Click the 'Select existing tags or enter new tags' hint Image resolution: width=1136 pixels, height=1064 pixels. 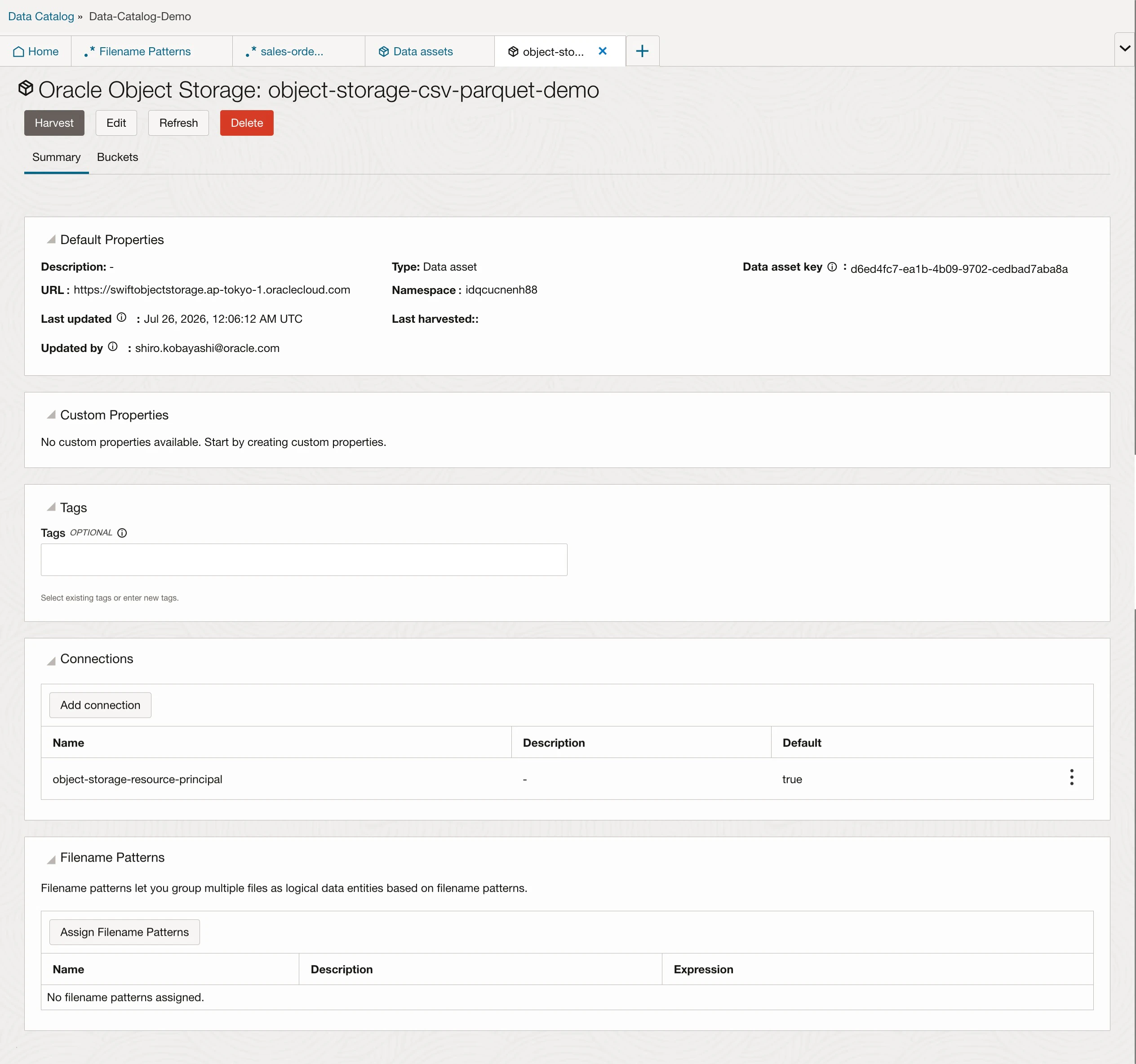pos(110,597)
